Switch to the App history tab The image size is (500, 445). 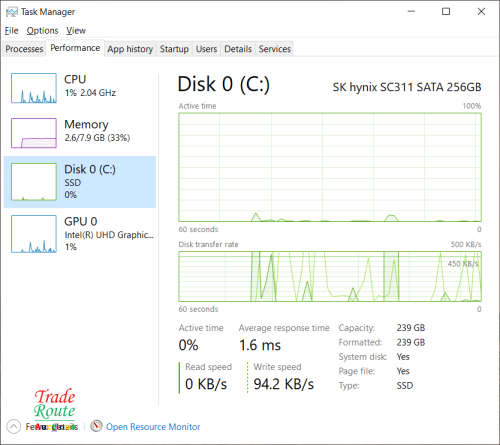[x=130, y=49]
